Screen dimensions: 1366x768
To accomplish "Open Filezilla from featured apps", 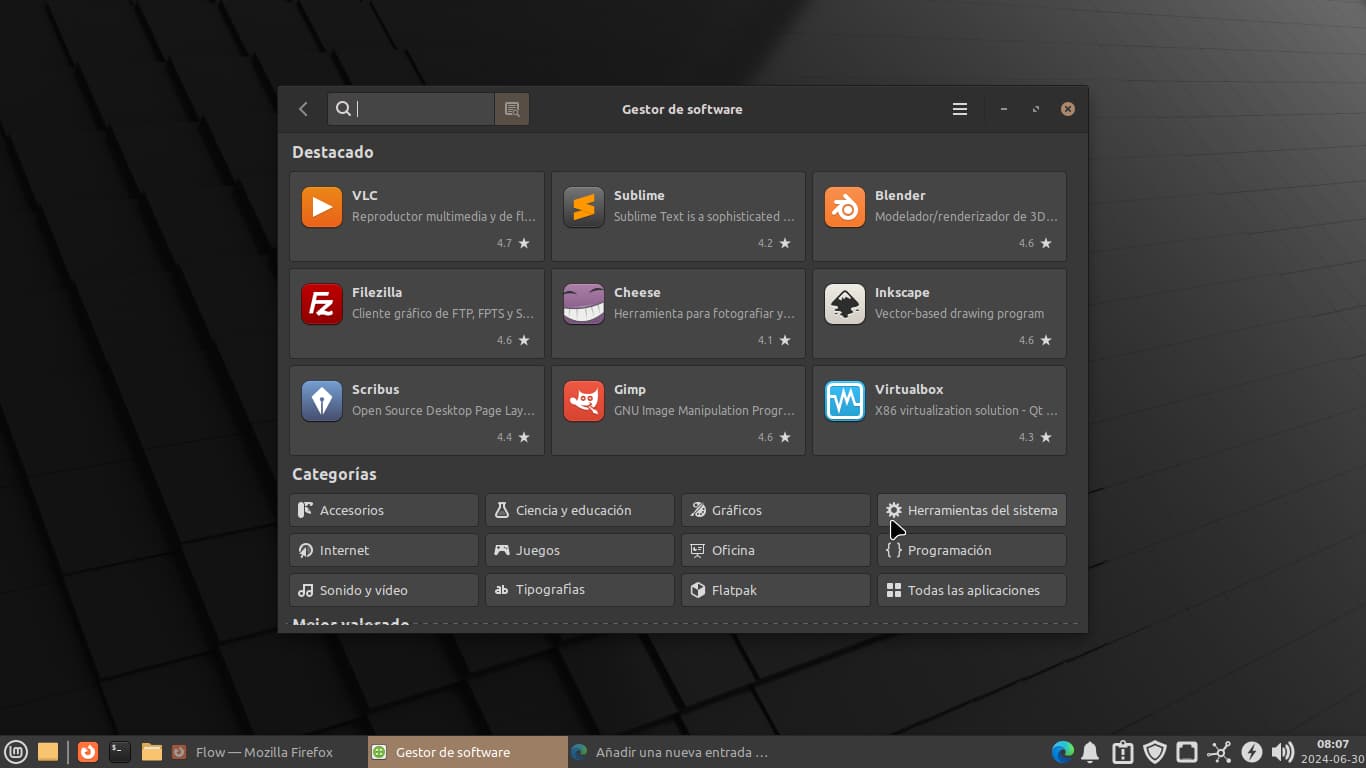I will click(417, 313).
